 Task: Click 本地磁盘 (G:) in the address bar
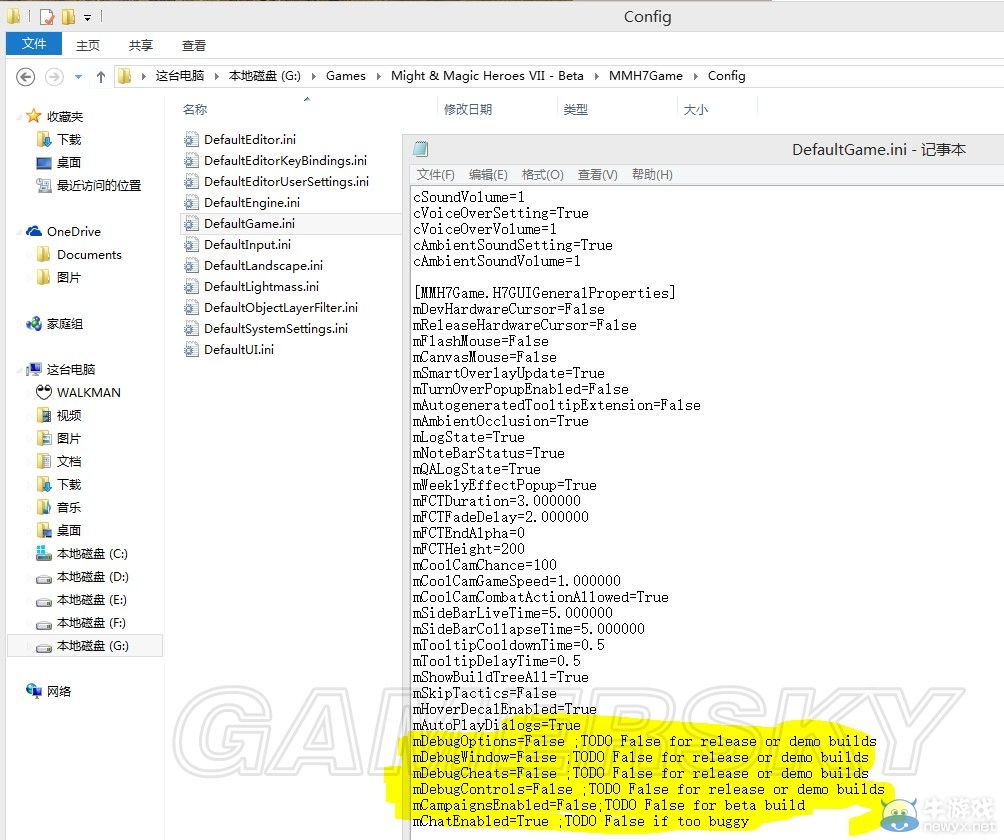(x=264, y=76)
